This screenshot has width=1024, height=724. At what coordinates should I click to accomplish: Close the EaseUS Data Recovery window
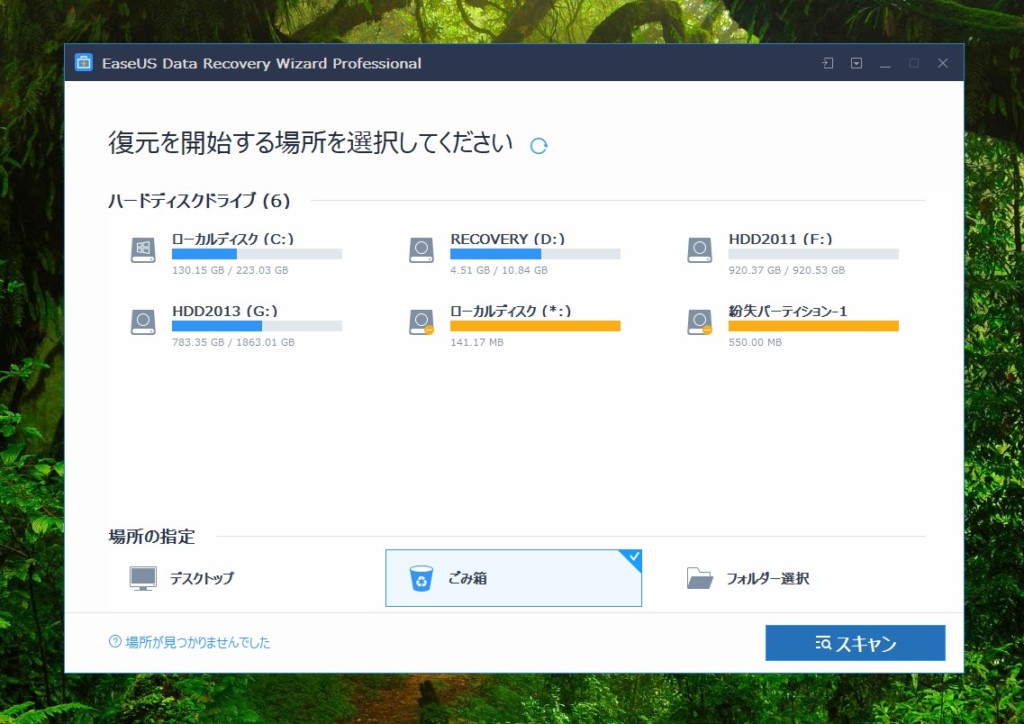tap(942, 63)
